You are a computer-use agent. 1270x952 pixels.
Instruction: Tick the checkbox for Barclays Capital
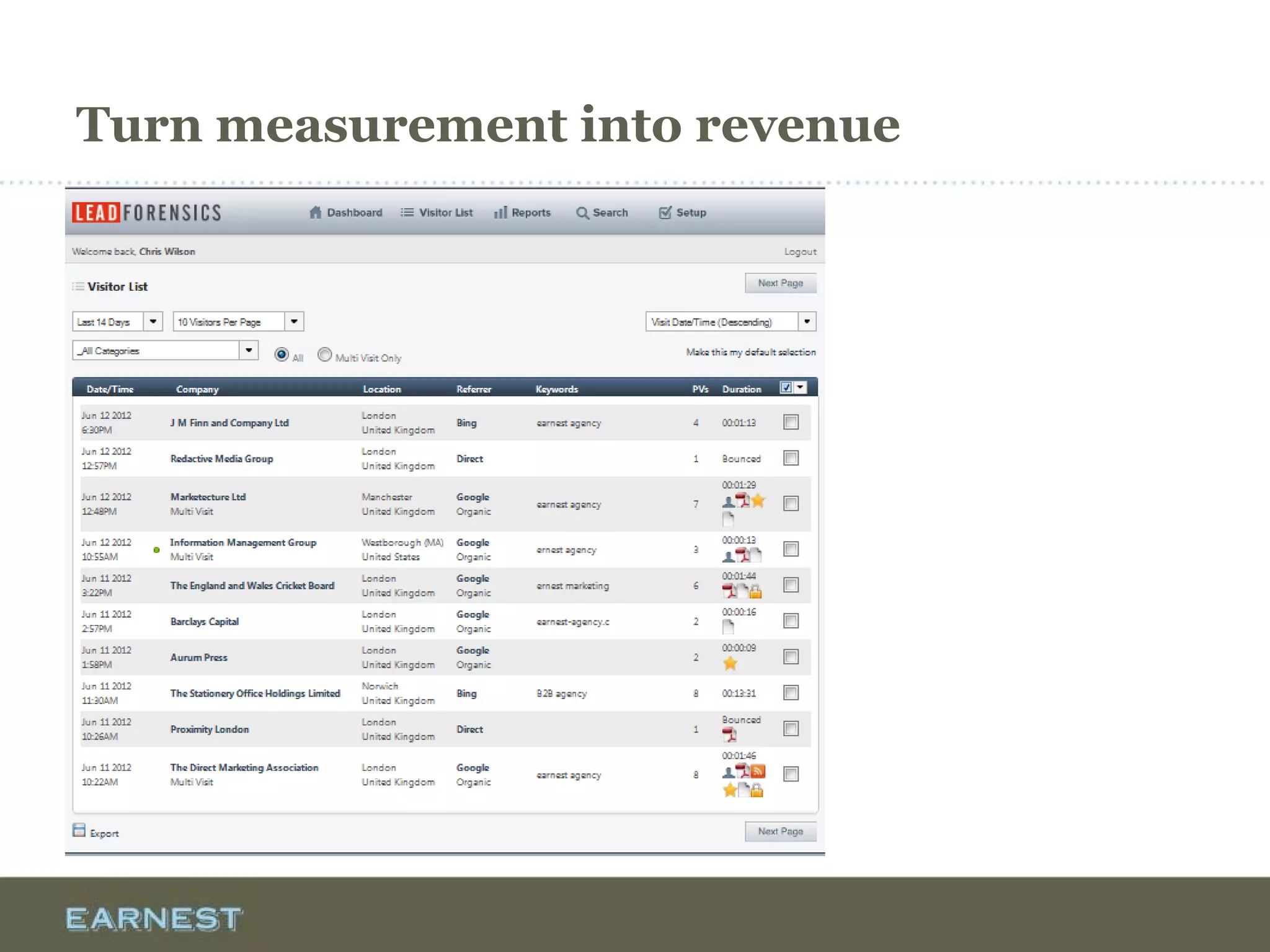pyautogui.click(x=791, y=620)
